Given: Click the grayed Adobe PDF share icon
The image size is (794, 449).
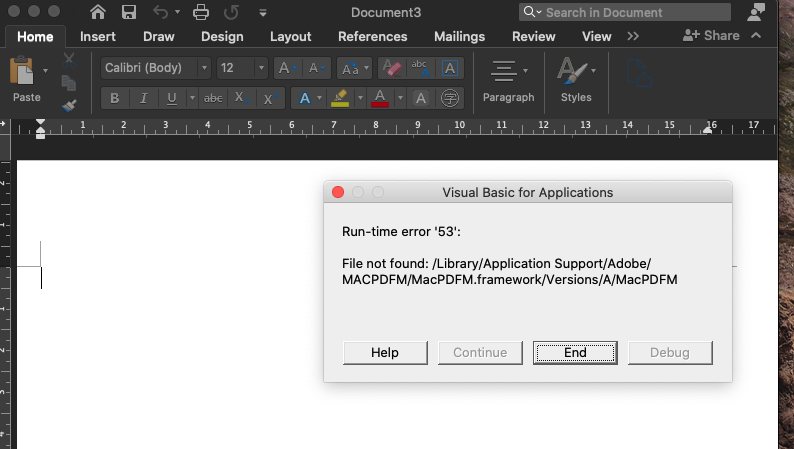Looking at the screenshot, I should coord(639,74).
